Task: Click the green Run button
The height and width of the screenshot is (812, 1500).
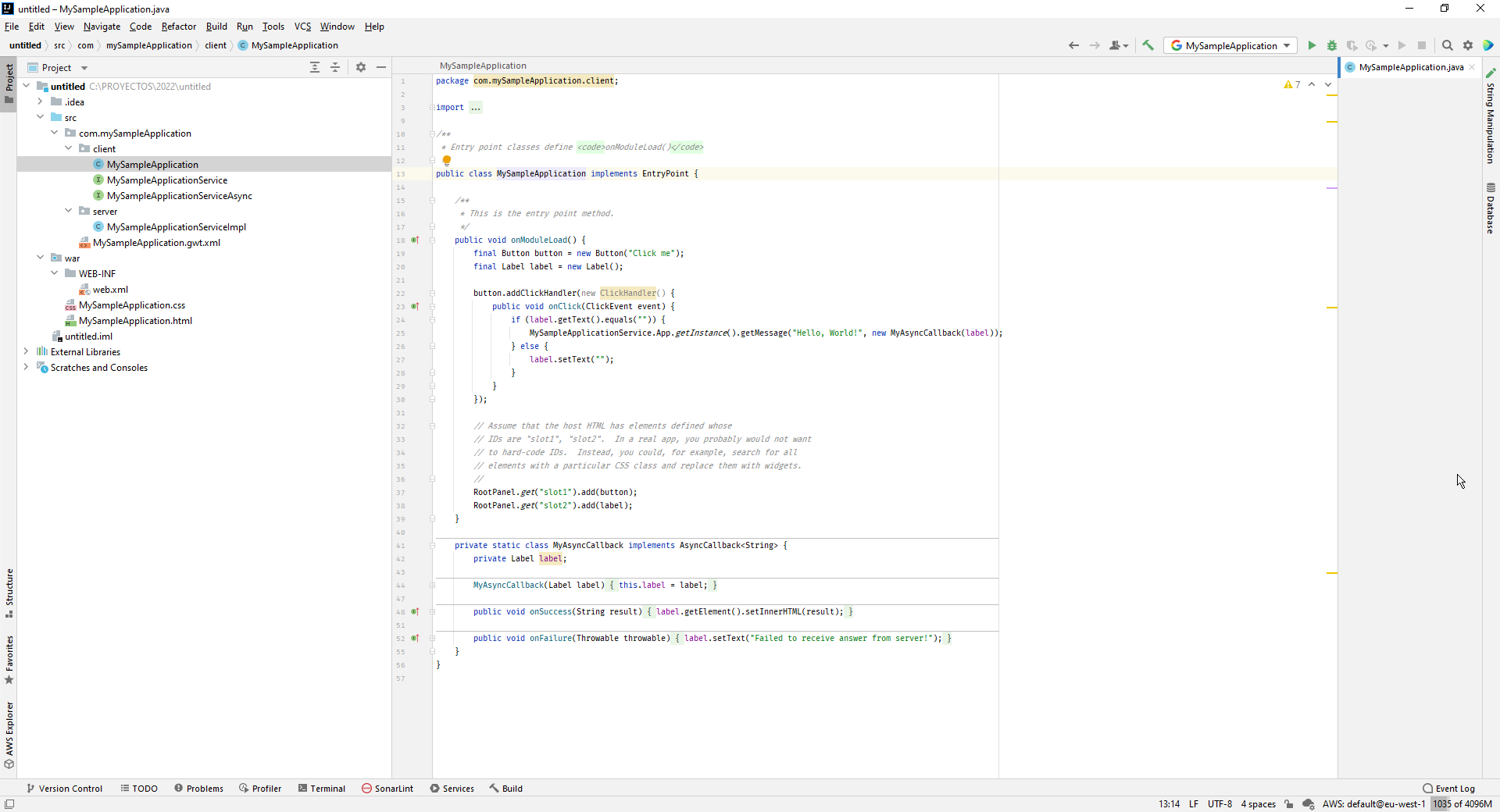Action: 1312,46
